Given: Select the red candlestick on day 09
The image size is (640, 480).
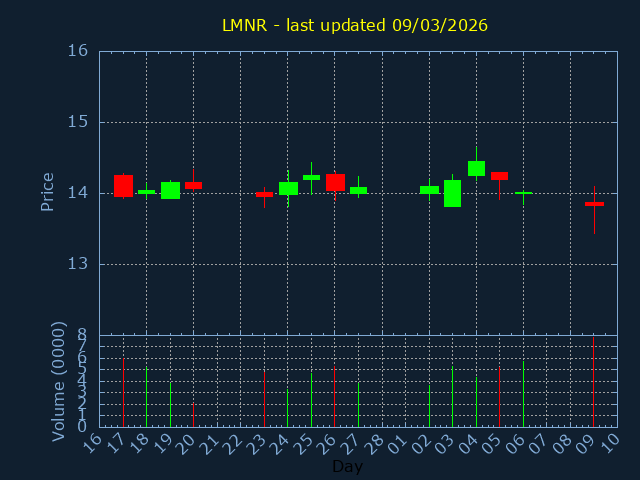Looking at the screenshot, I should (x=594, y=204).
